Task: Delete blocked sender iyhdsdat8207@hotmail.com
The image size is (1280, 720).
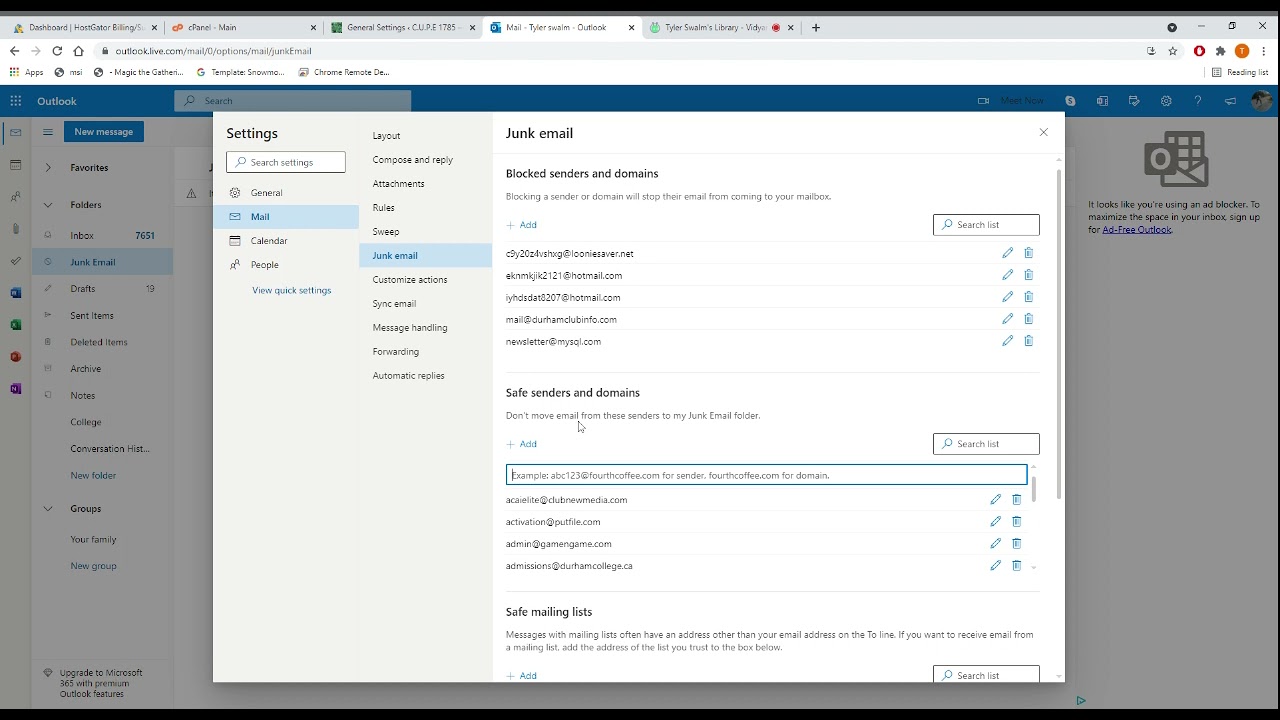Action: click(x=1028, y=297)
